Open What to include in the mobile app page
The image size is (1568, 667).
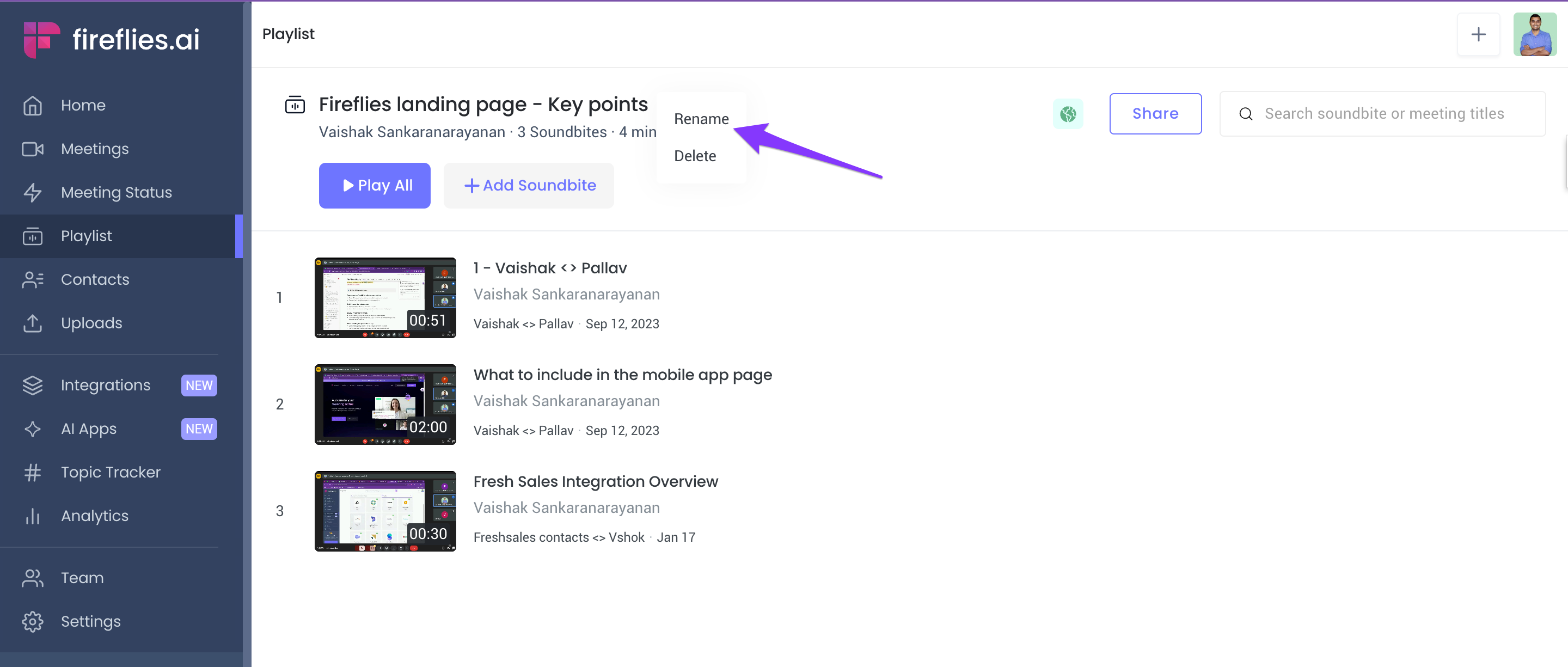pos(623,375)
